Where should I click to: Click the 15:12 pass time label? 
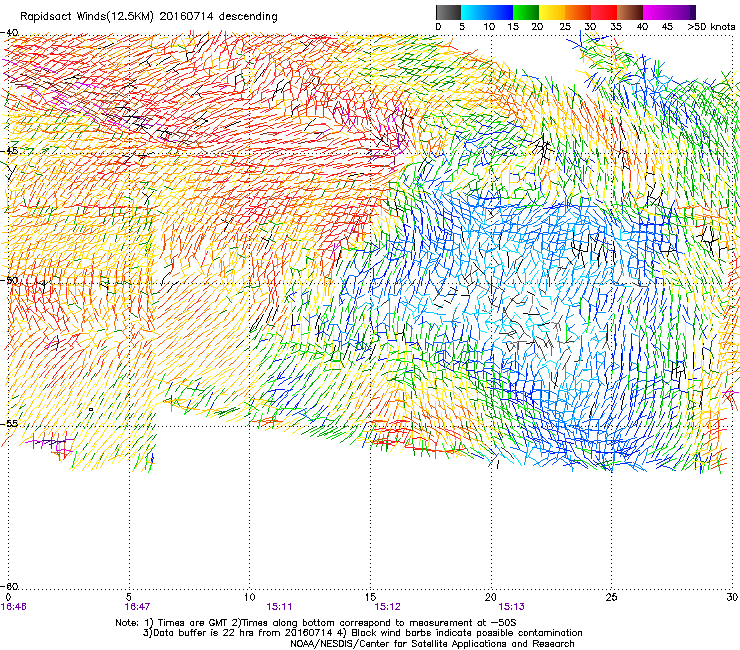[387, 607]
